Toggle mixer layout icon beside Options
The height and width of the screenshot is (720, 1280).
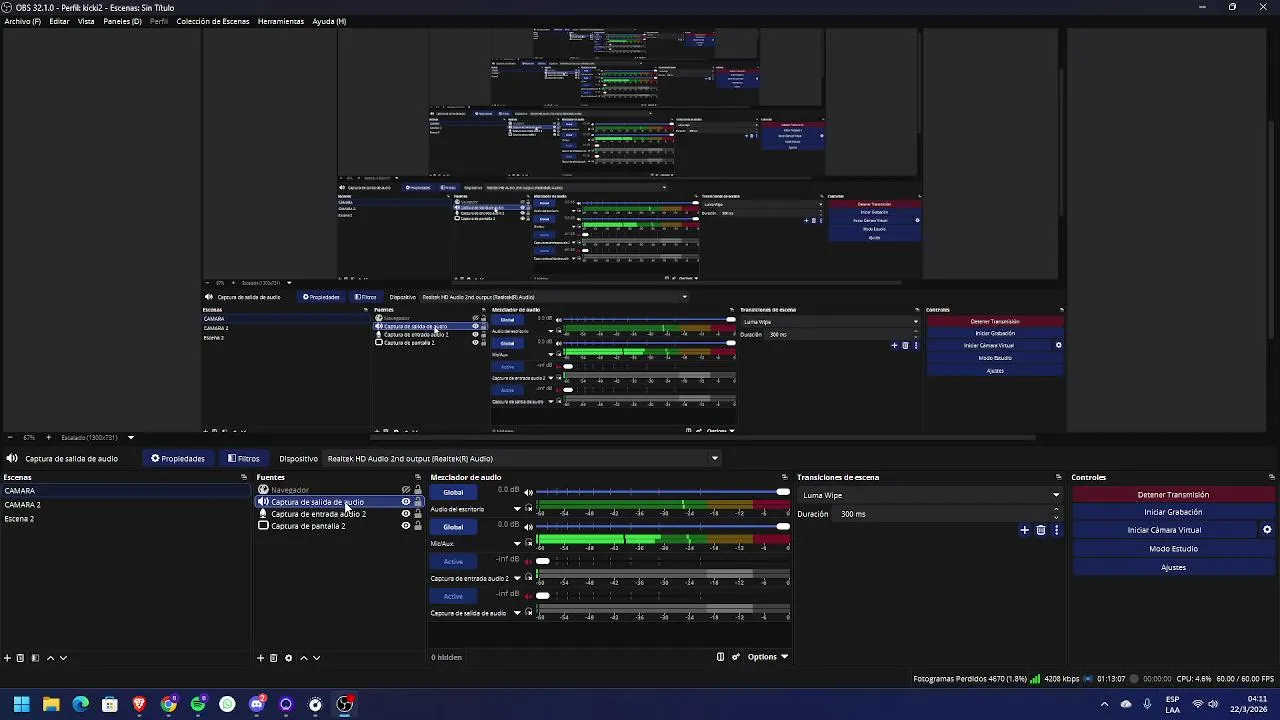click(720, 657)
